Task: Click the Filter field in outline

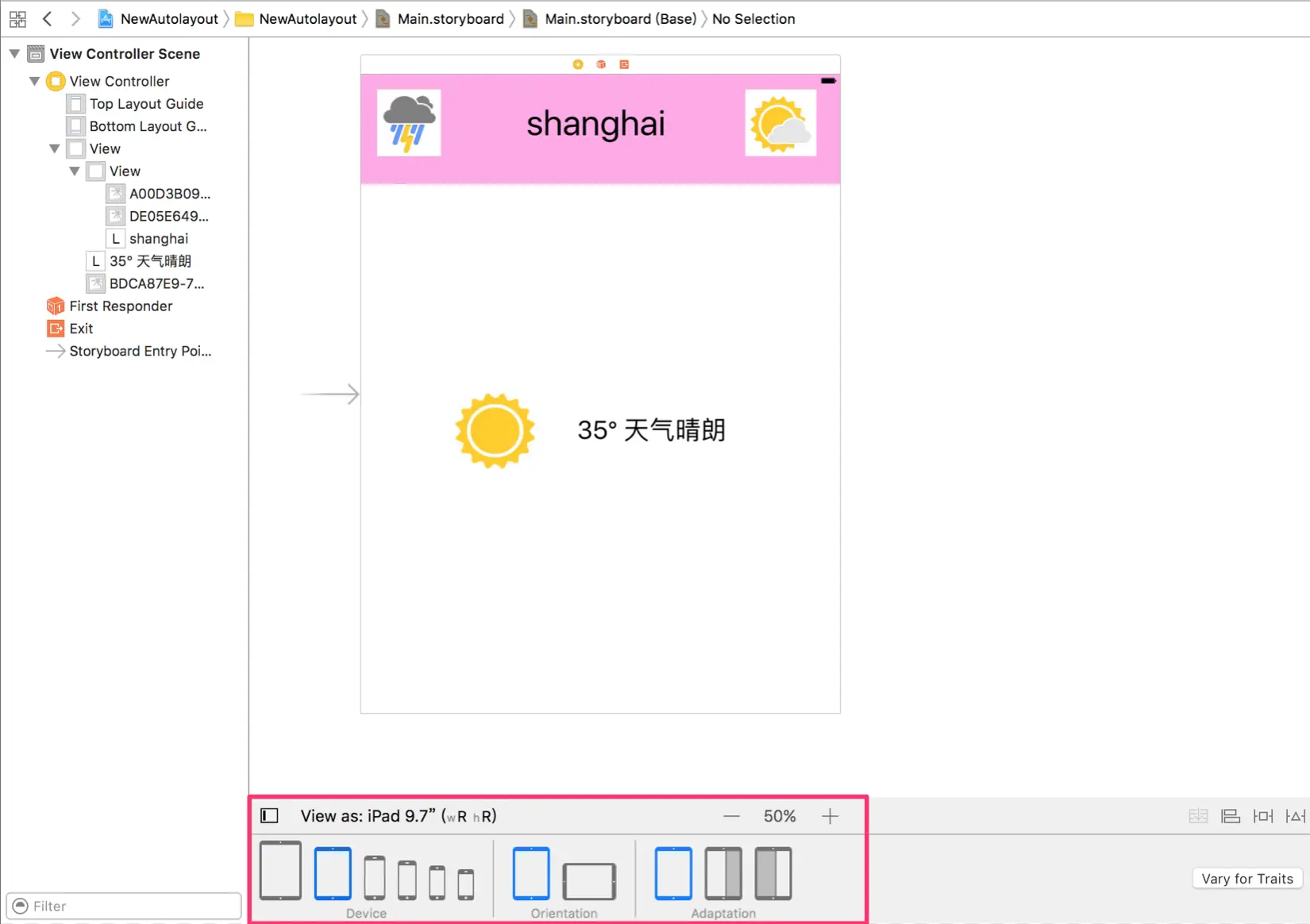Action: click(124, 906)
